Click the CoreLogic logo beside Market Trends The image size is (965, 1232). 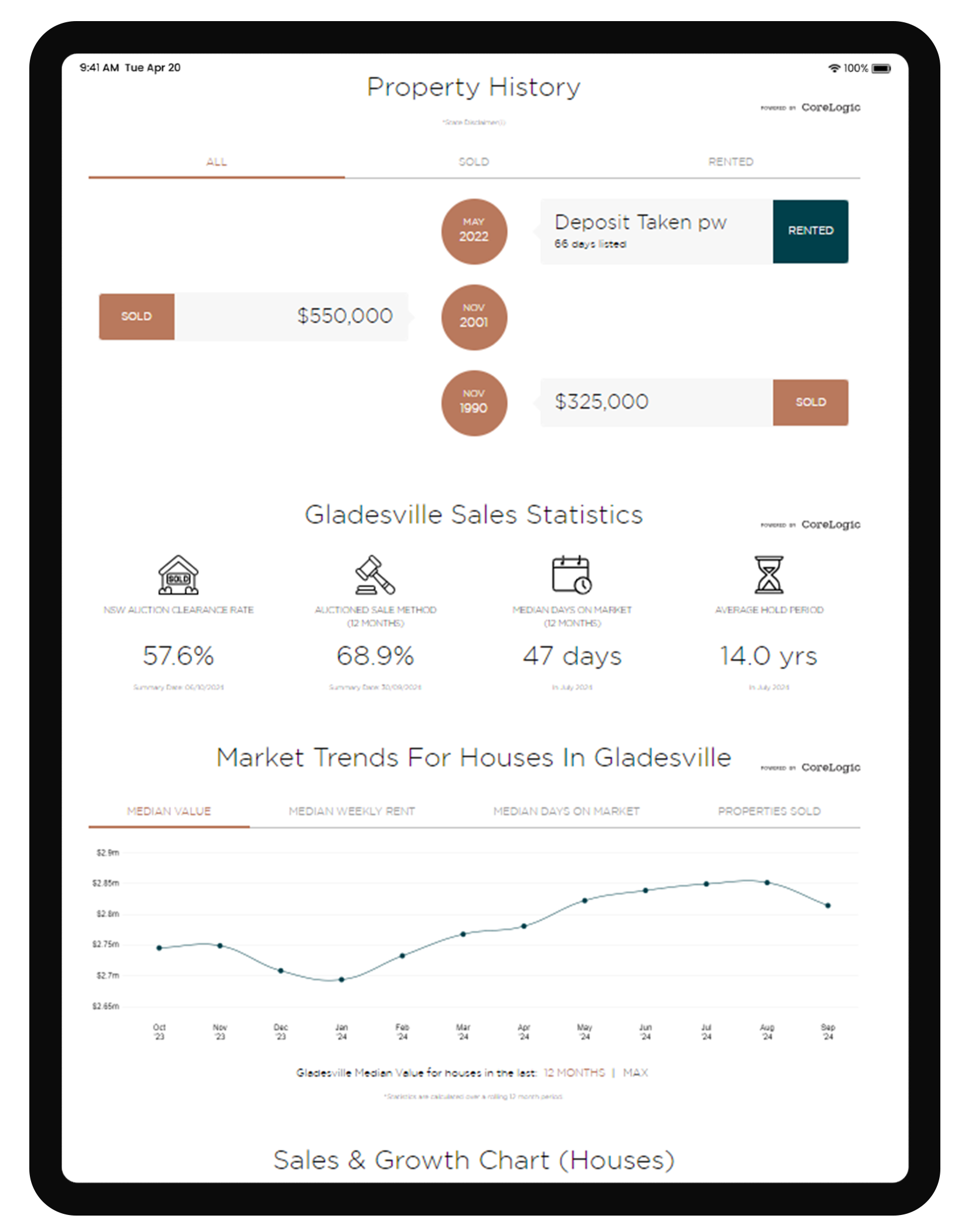point(830,767)
